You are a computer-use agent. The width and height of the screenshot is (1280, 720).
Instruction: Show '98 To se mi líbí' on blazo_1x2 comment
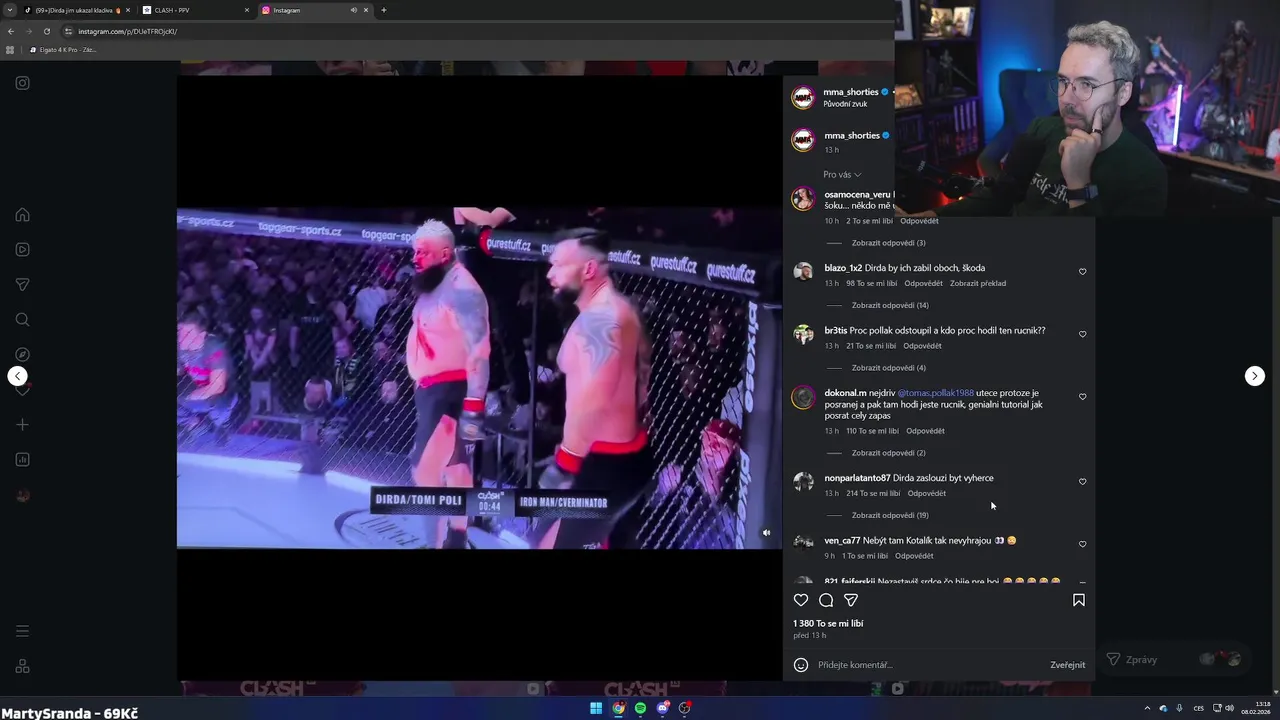coord(872,283)
